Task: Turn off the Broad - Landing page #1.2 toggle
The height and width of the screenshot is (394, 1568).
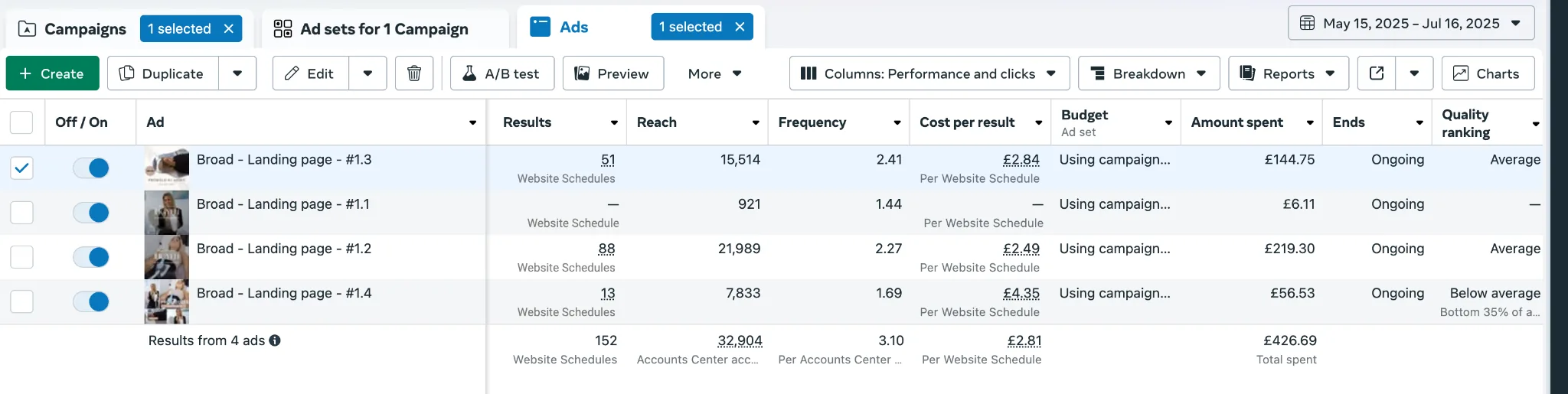Action: (91, 257)
